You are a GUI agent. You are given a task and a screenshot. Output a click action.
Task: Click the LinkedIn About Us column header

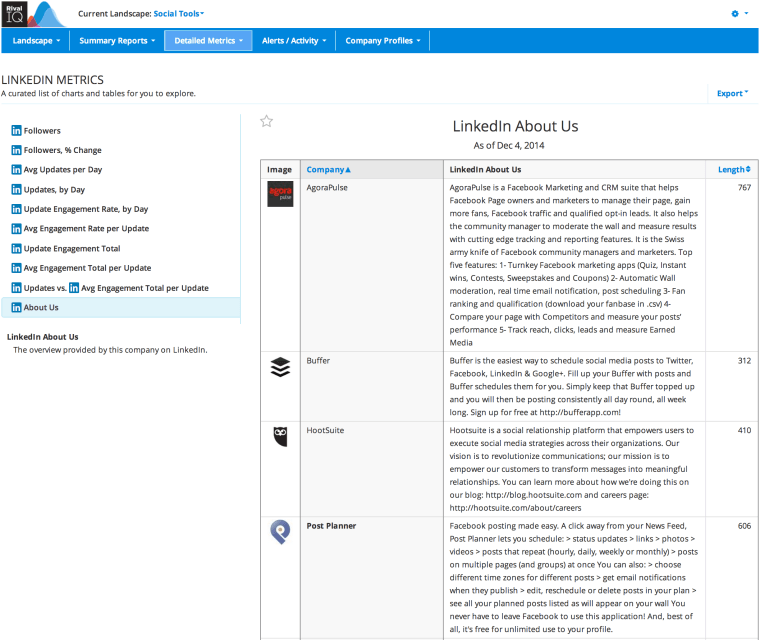pyautogui.click(x=485, y=170)
